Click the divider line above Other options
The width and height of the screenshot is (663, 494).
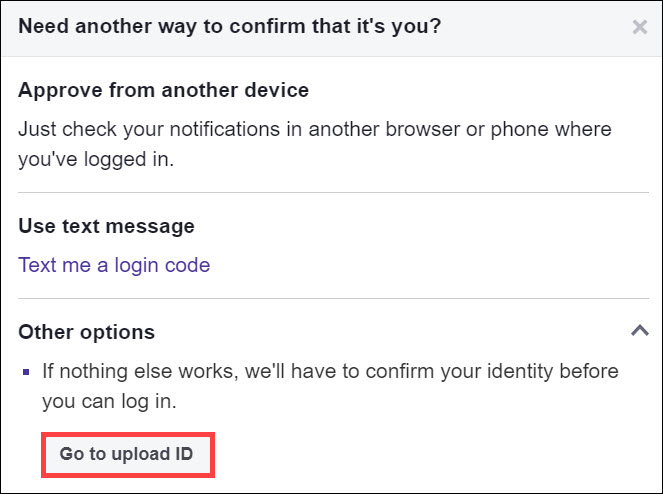pos(331,298)
